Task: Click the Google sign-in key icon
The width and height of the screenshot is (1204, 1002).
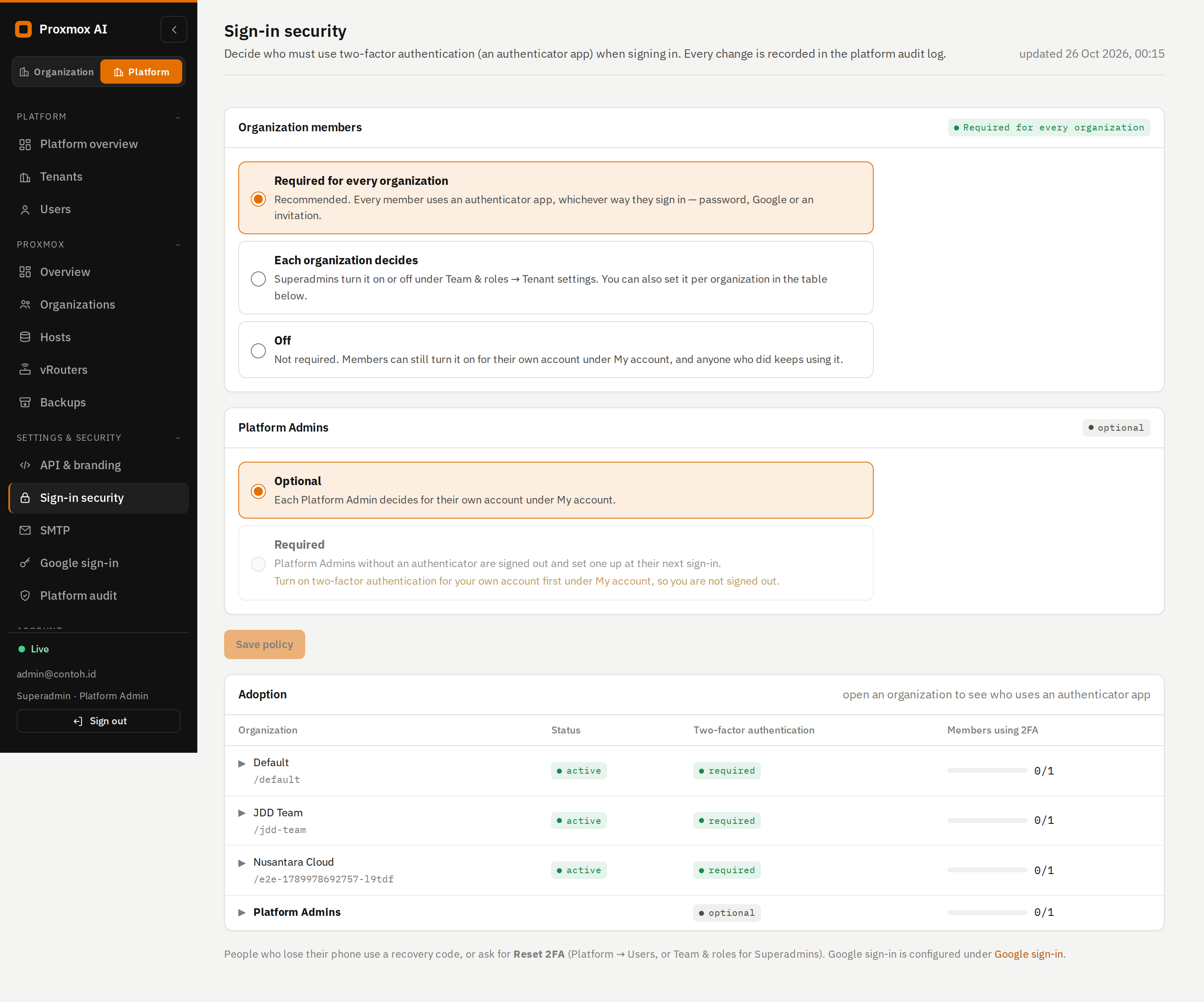Action: (25, 563)
